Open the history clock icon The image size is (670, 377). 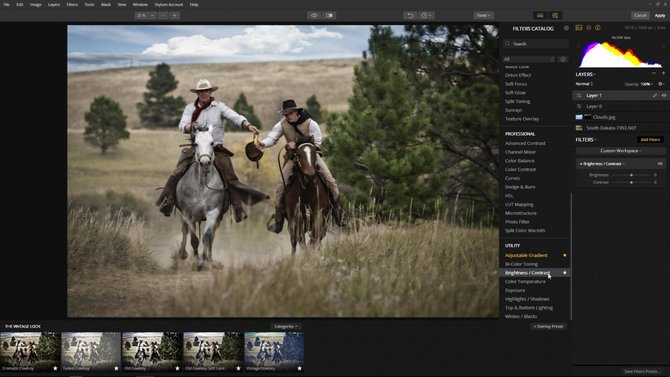[426, 15]
